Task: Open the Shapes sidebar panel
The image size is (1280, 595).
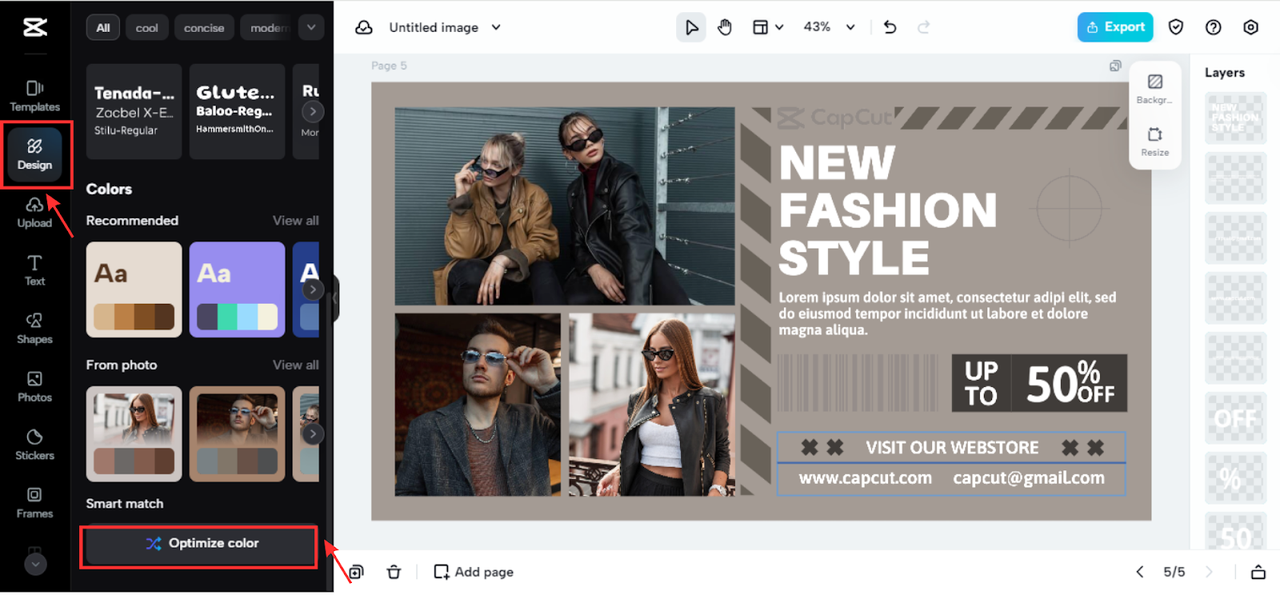Action: click(x=35, y=328)
